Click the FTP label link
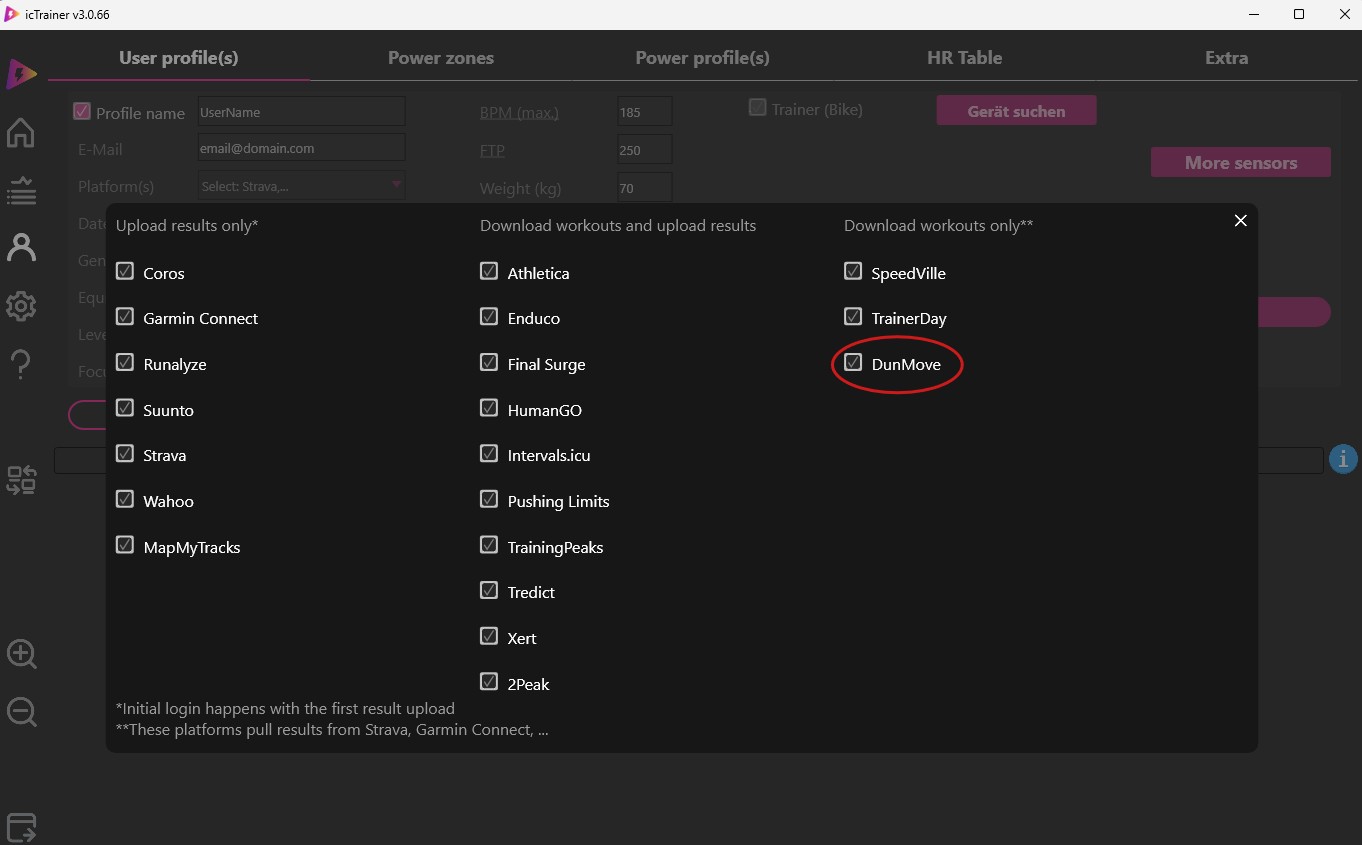This screenshot has width=1362, height=845. tap(492, 150)
